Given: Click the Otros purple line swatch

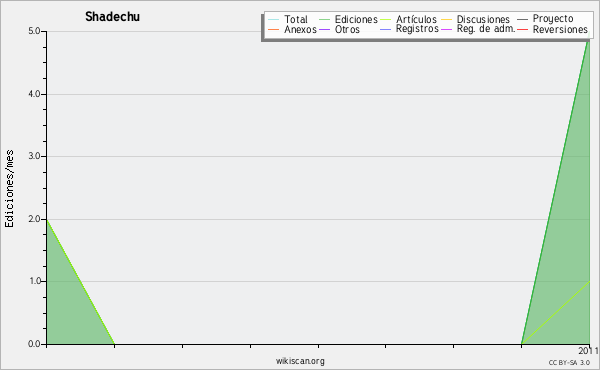Looking at the screenshot, I should [x=324, y=29].
